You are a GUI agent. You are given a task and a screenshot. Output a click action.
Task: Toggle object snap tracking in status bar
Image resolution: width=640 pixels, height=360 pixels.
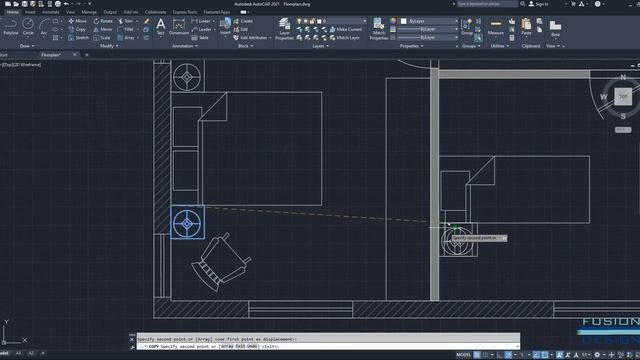[536, 355]
